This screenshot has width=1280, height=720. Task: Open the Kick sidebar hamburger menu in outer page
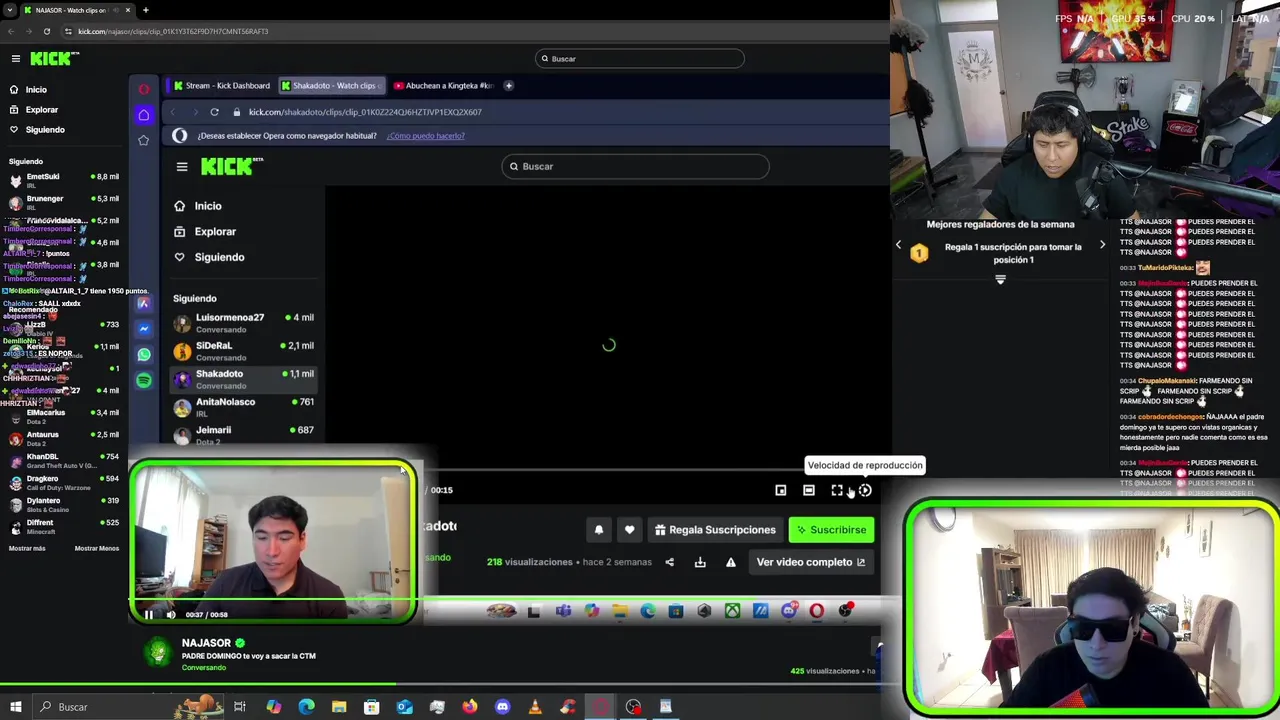(x=16, y=59)
